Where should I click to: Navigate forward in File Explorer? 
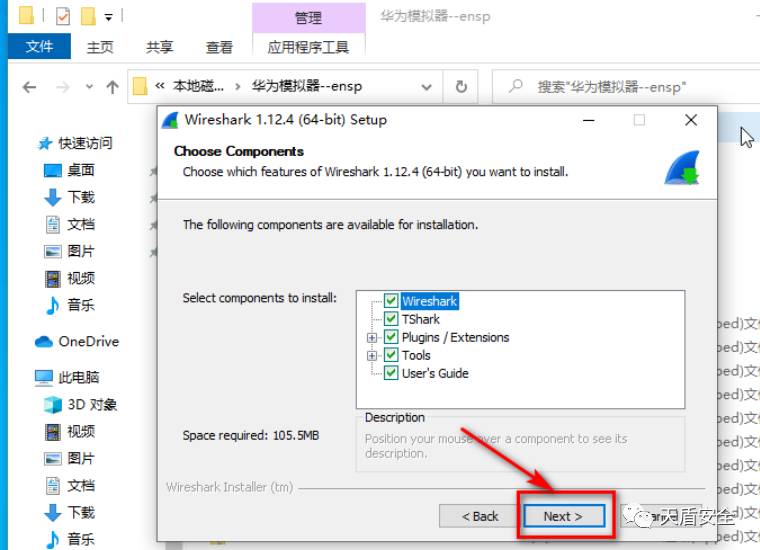click(x=63, y=87)
